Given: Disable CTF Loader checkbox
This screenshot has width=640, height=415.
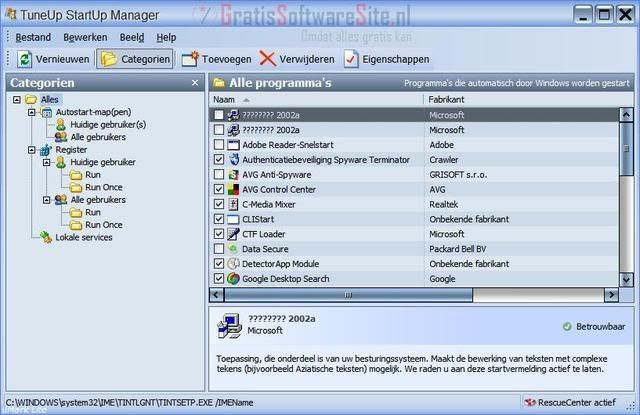Looking at the screenshot, I should click(x=219, y=234).
